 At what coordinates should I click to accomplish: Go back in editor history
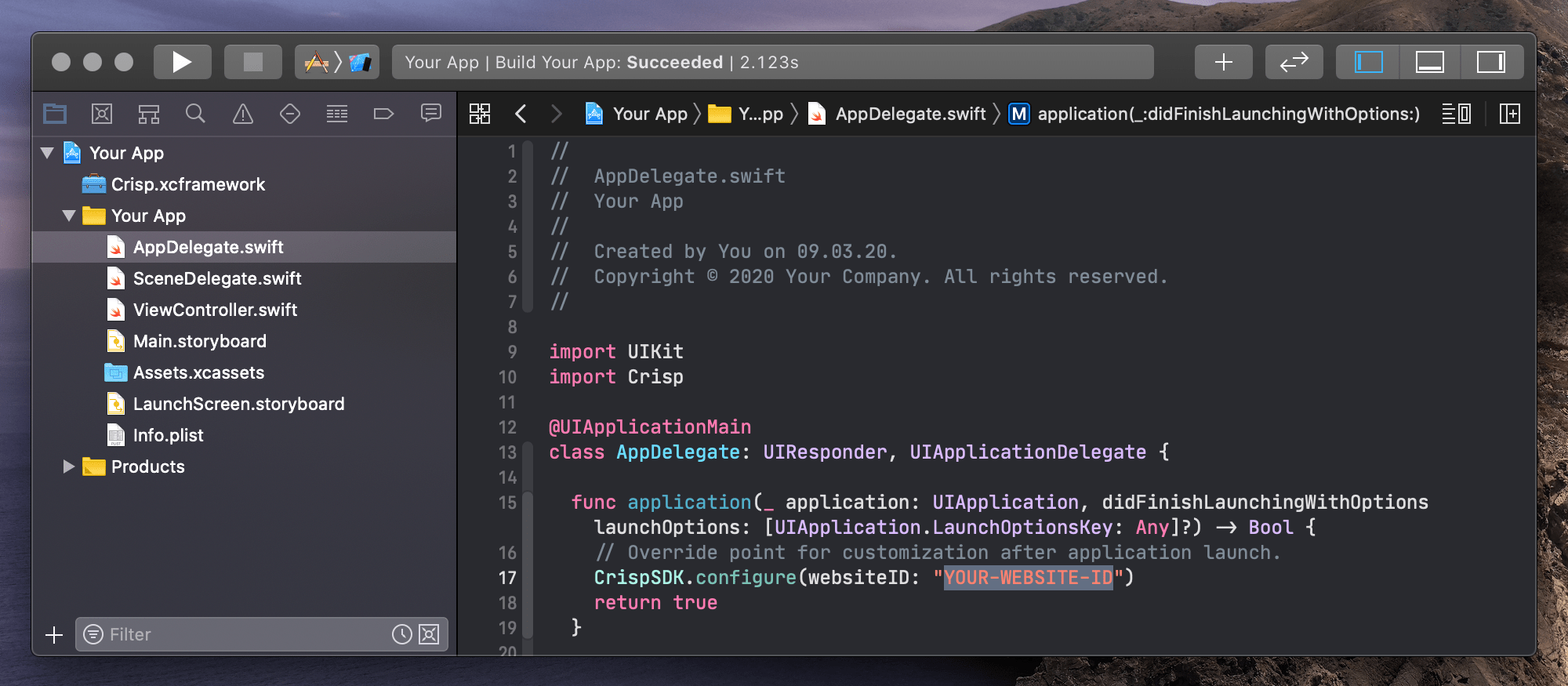point(521,114)
